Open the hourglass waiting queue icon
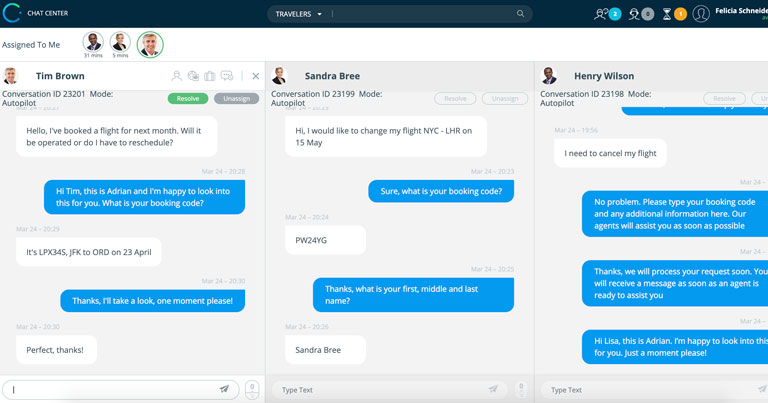 (x=667, y=14)
